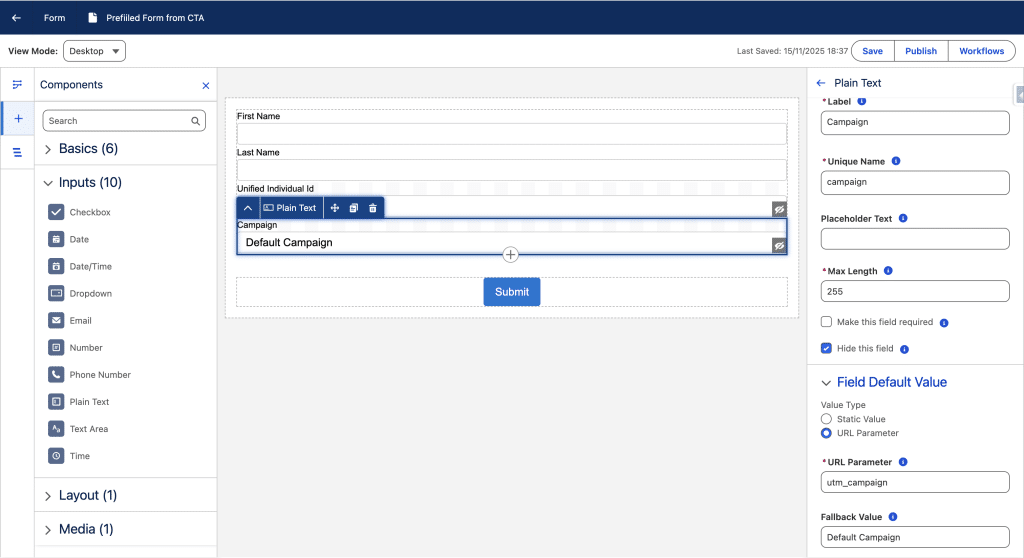This screenshot has width=1024, height=558.
Task: Uncheck Hide this field checkbox
Action: tap(826, 349)
